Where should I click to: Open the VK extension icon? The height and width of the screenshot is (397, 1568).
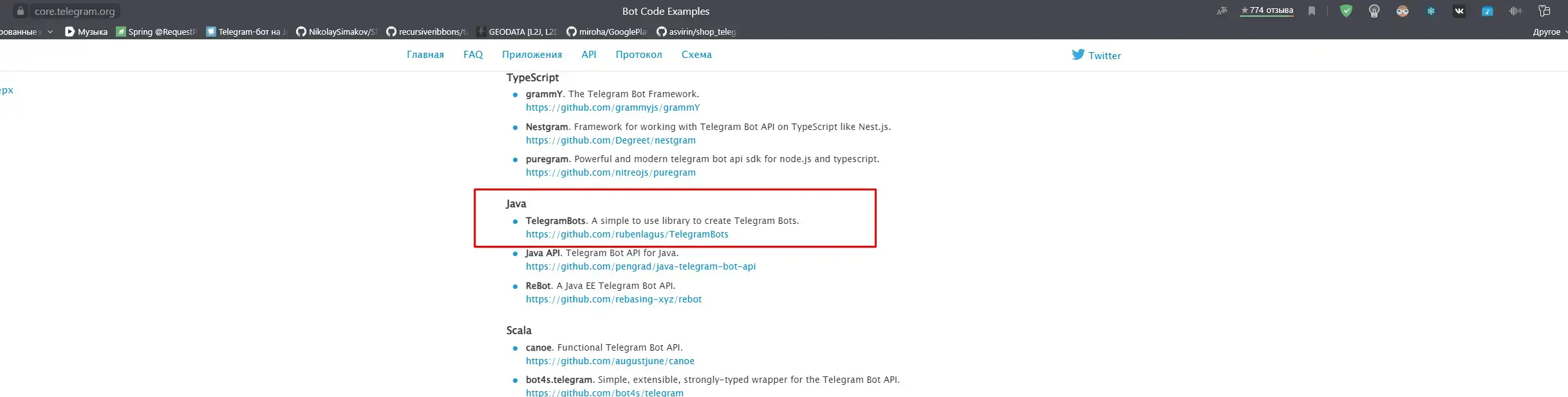click(1459, 11)
